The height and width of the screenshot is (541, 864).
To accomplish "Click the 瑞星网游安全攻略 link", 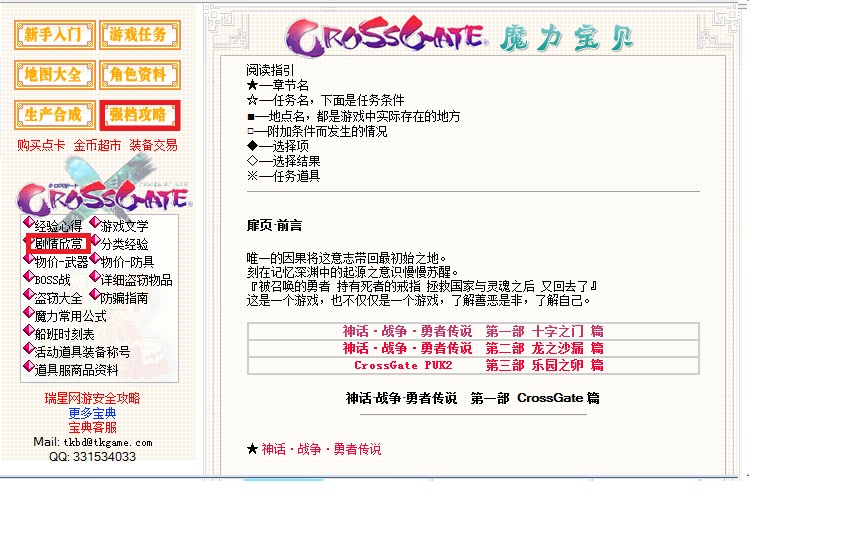I will point(92,398).
